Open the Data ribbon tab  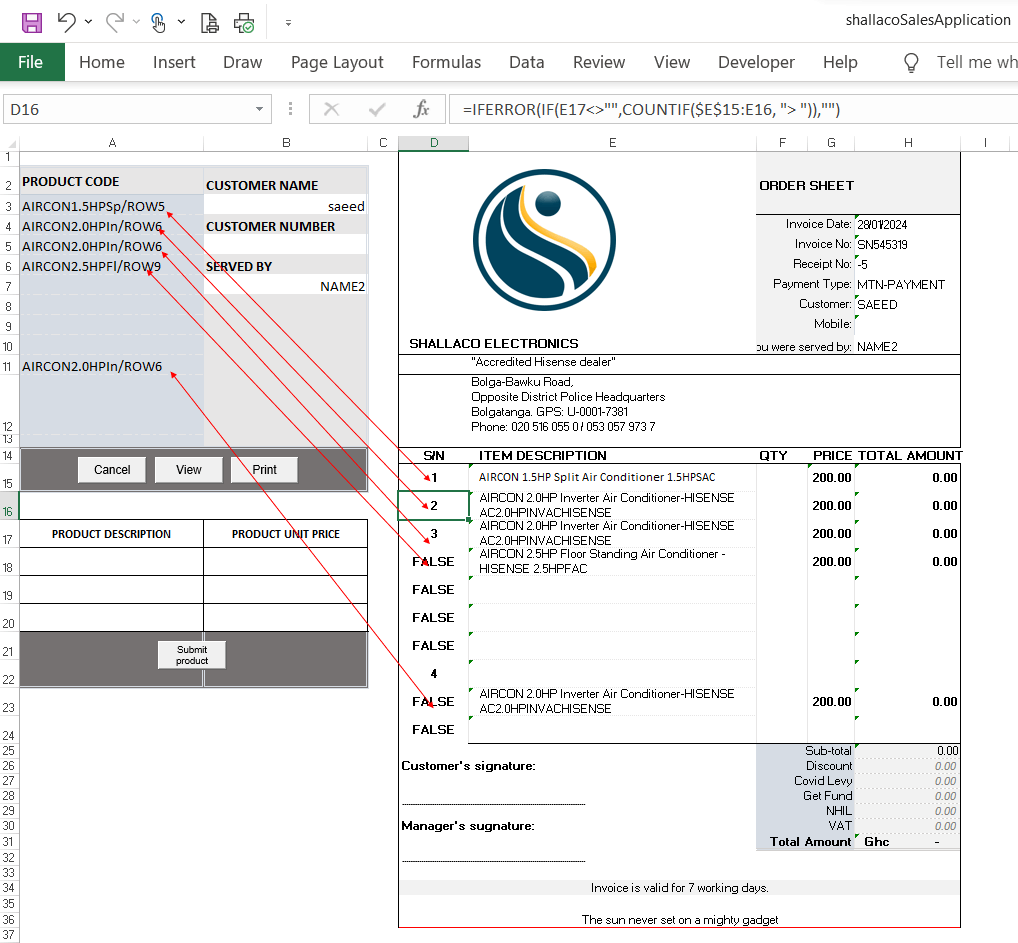click(527, 62)
